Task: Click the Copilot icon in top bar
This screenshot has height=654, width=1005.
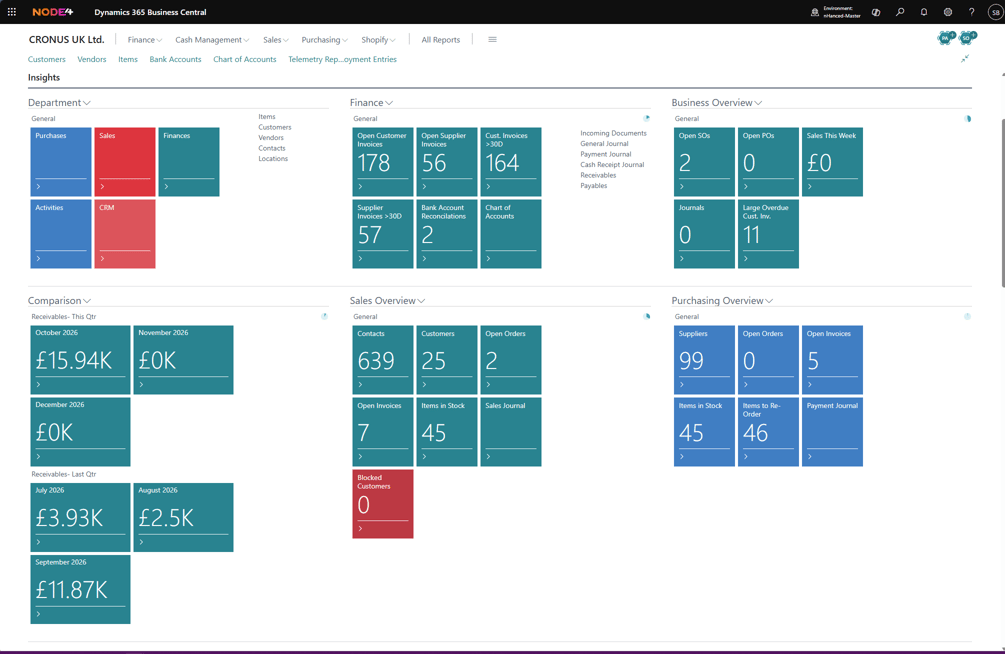Action: click(876, 12)
